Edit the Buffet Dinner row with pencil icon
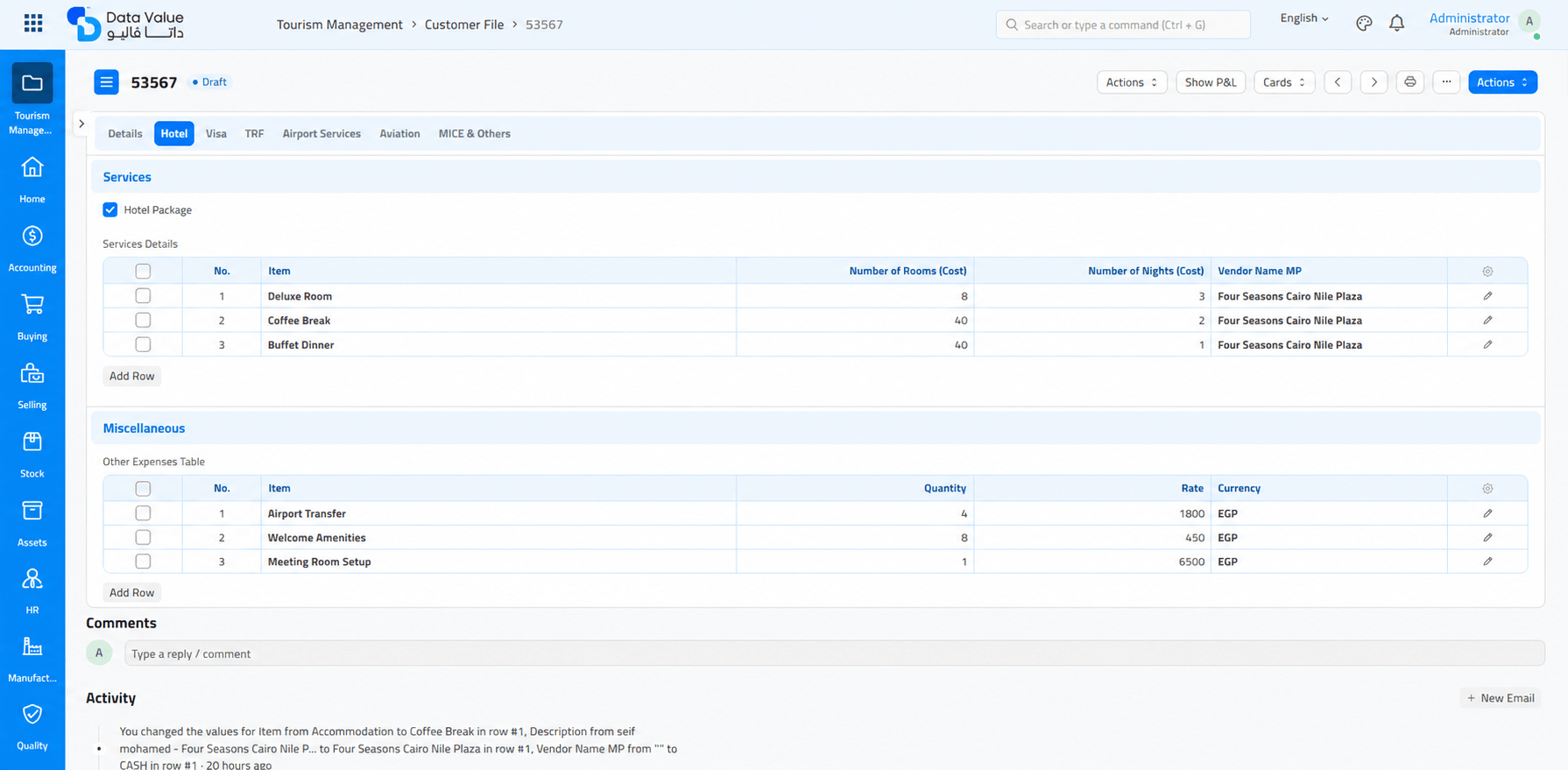Viewport: 1568px width, 770px height. pos(1487,345)
